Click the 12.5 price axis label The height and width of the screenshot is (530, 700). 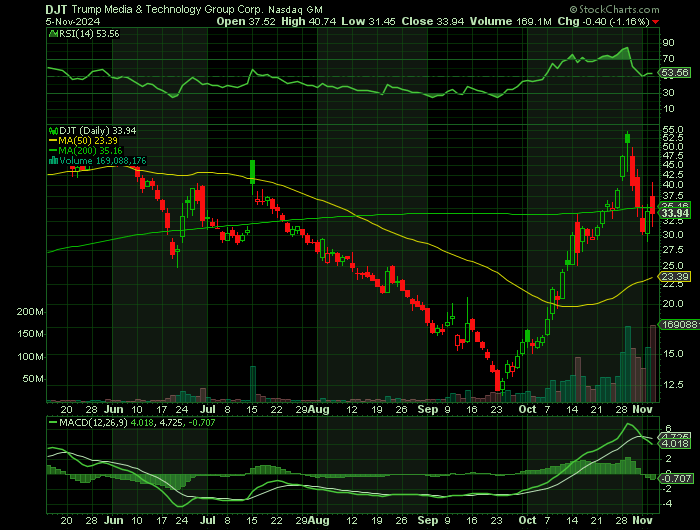pos(673,385)
